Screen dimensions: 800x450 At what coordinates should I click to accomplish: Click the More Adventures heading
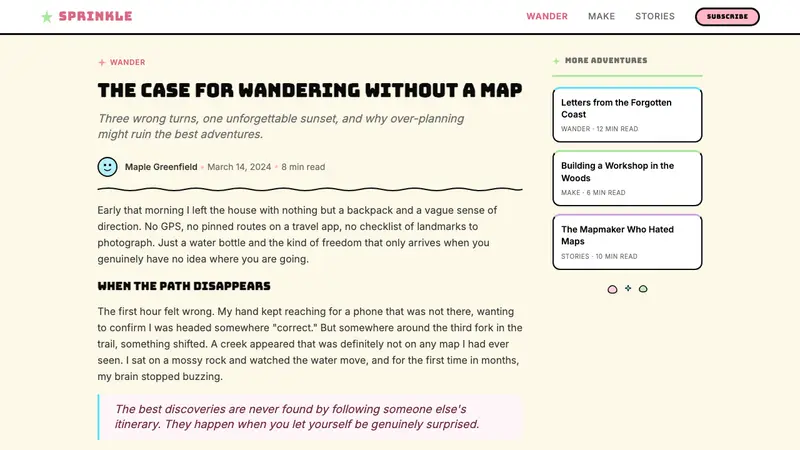[606, 60]
